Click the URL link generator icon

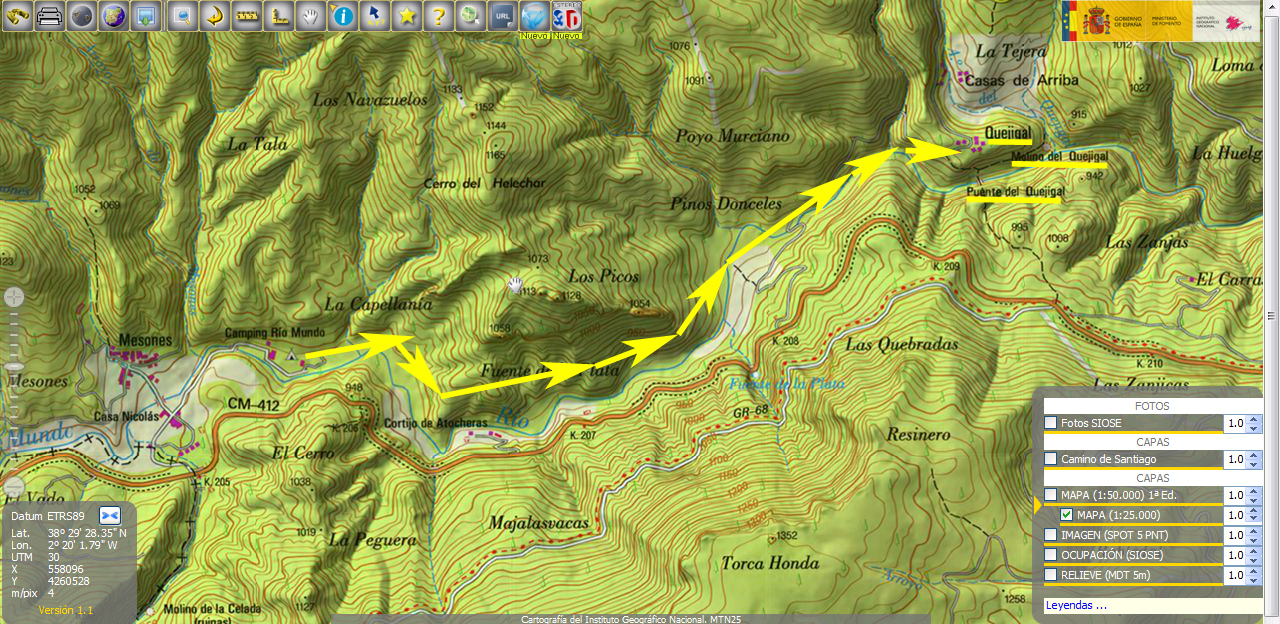pos(502,16)
